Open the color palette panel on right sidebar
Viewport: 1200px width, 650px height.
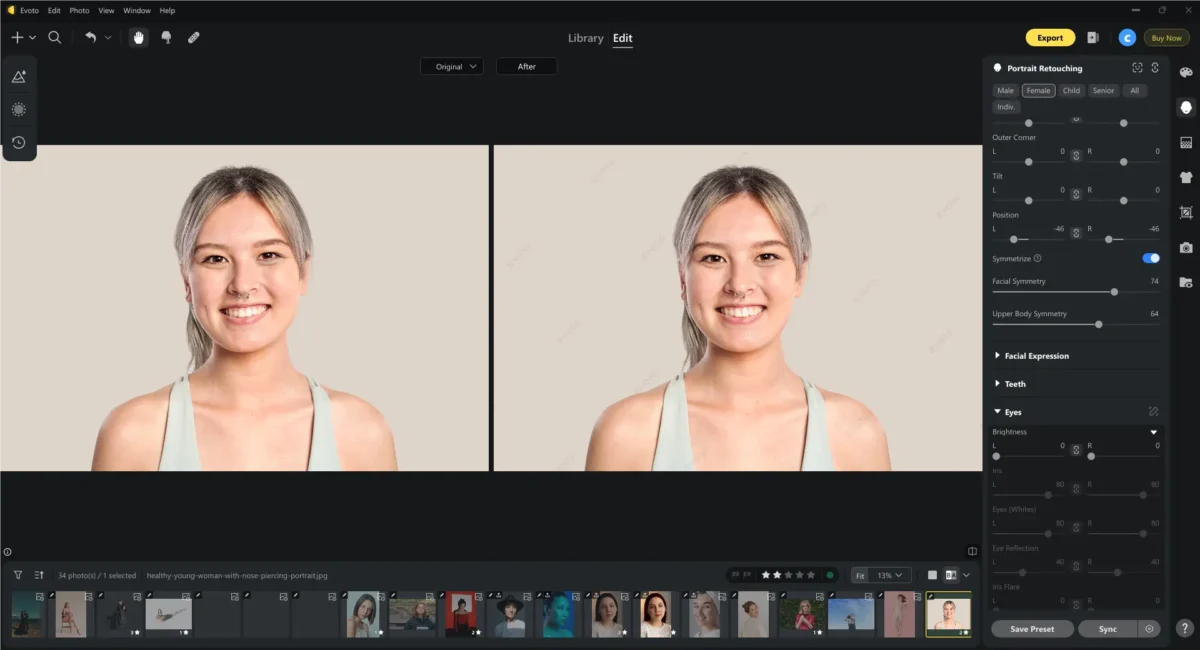tap(1185, 72)
